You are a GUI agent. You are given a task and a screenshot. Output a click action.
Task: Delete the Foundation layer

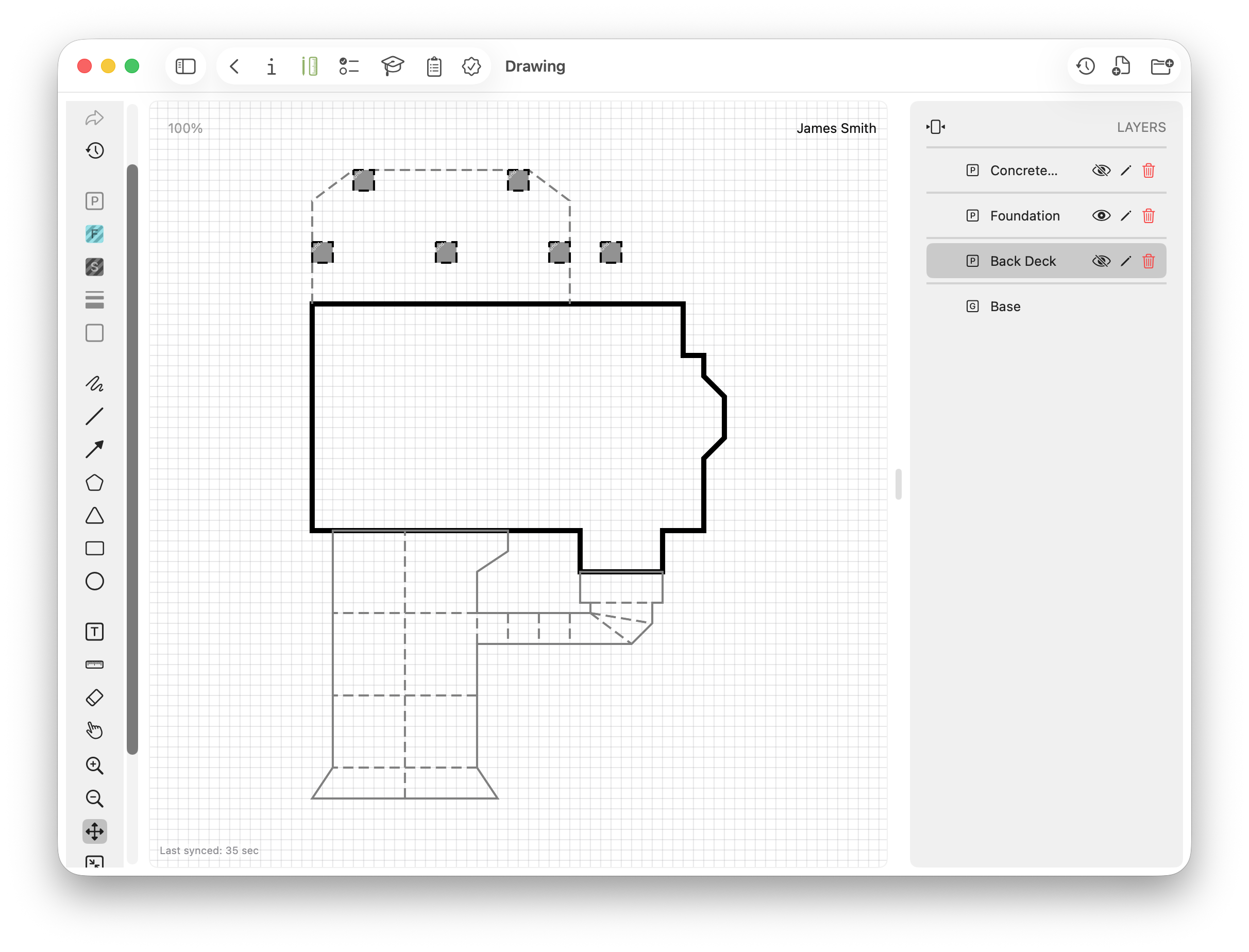(x=1149, y=216)
